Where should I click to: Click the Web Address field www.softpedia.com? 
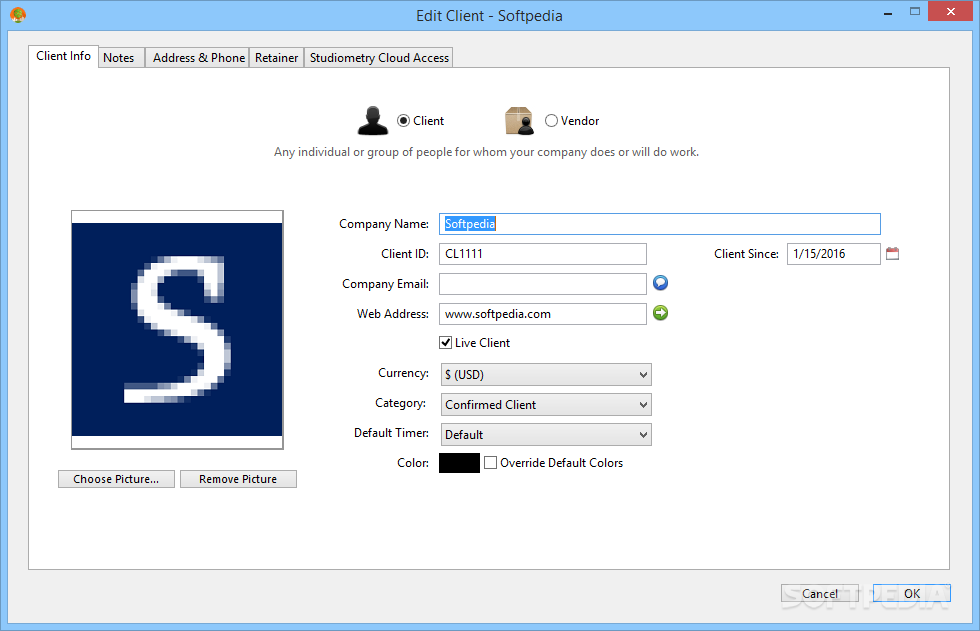(542, 314)
